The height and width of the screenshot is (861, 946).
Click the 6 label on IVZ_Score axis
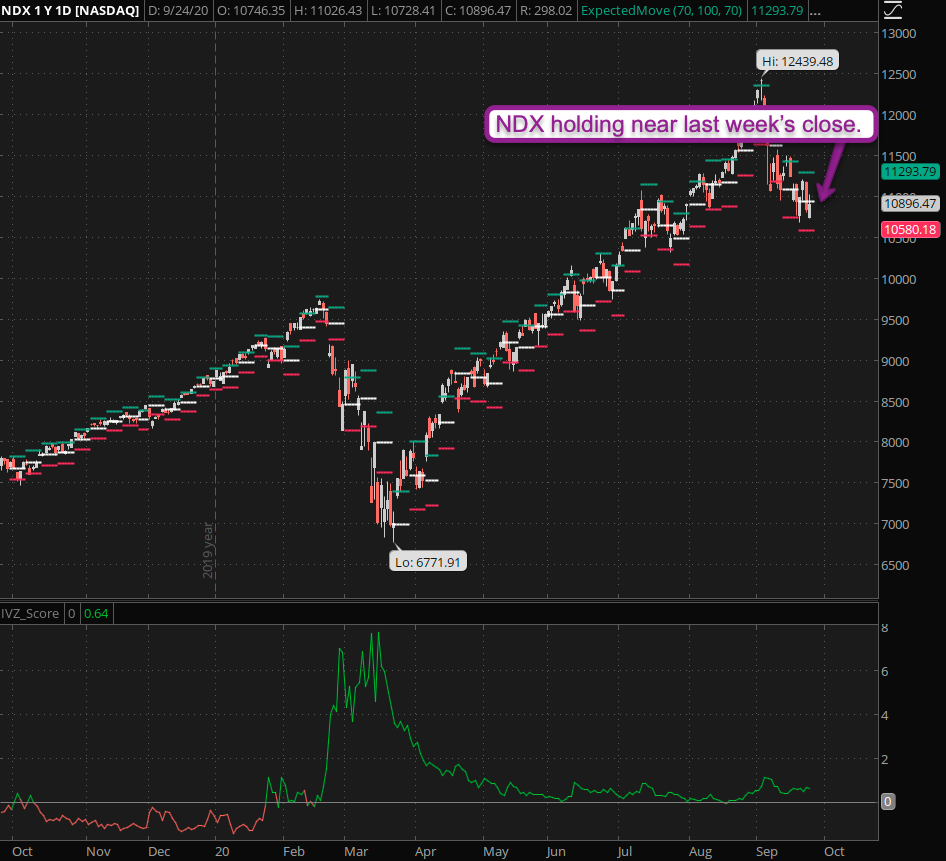(x=885, y=671)
